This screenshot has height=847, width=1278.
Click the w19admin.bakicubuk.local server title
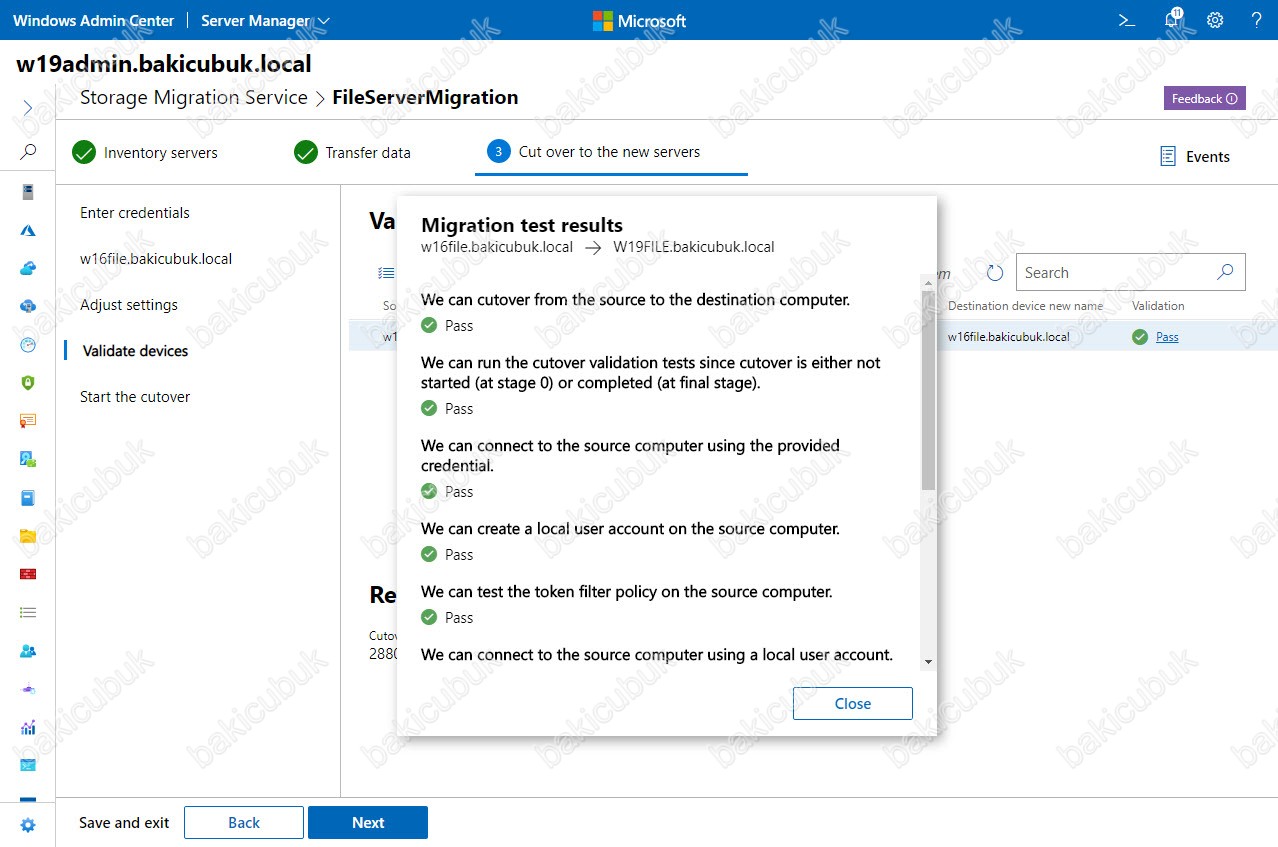pos(164,64)
